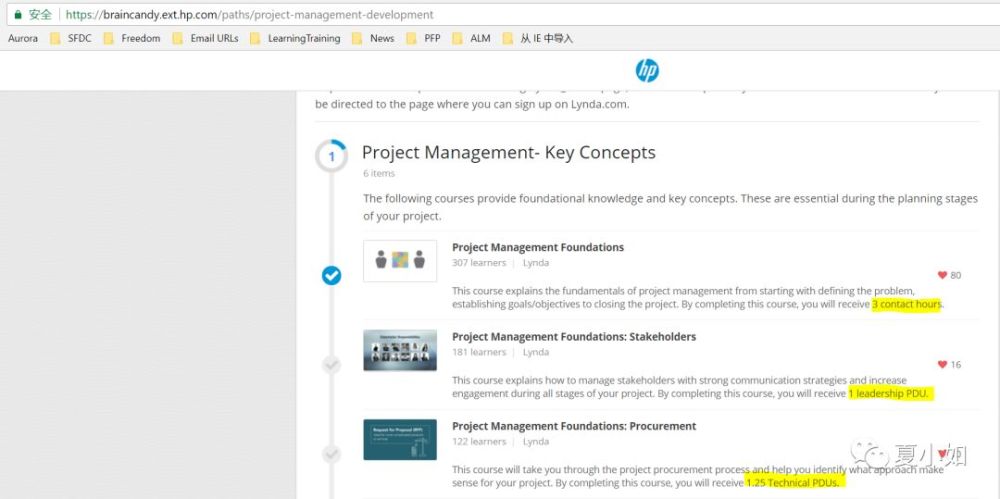Click the '6 items' label

point(379,174)
